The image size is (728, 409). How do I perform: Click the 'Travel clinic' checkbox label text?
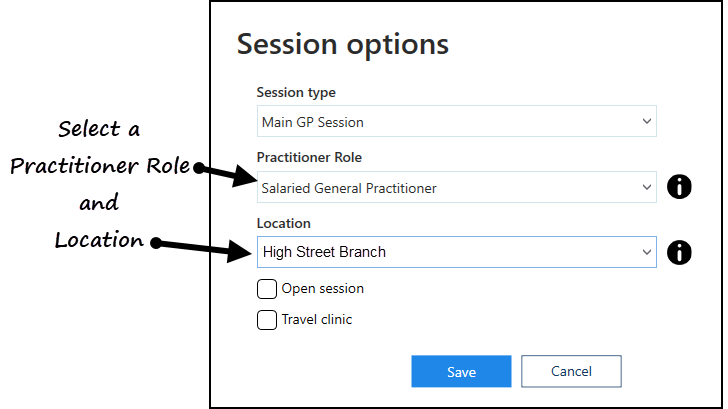(317, 319)
